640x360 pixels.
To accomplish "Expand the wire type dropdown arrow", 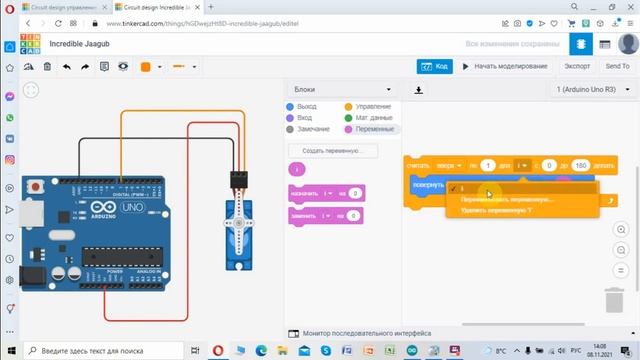I will coord(194,67).
